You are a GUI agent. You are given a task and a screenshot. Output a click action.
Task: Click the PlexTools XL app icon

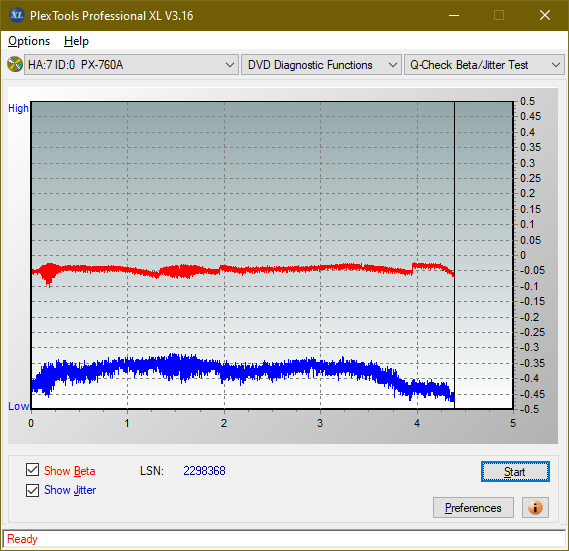[x=17, y=15]
